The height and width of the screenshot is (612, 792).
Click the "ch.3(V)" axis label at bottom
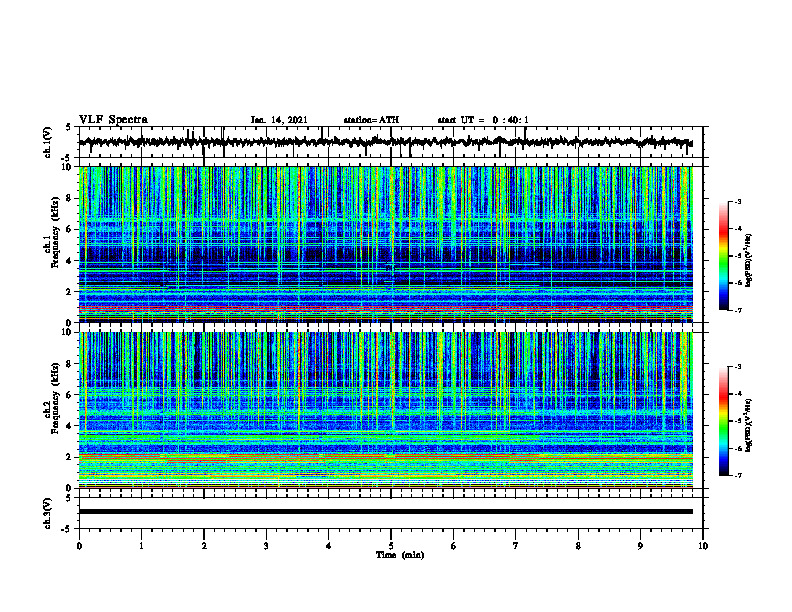[48, 513]
